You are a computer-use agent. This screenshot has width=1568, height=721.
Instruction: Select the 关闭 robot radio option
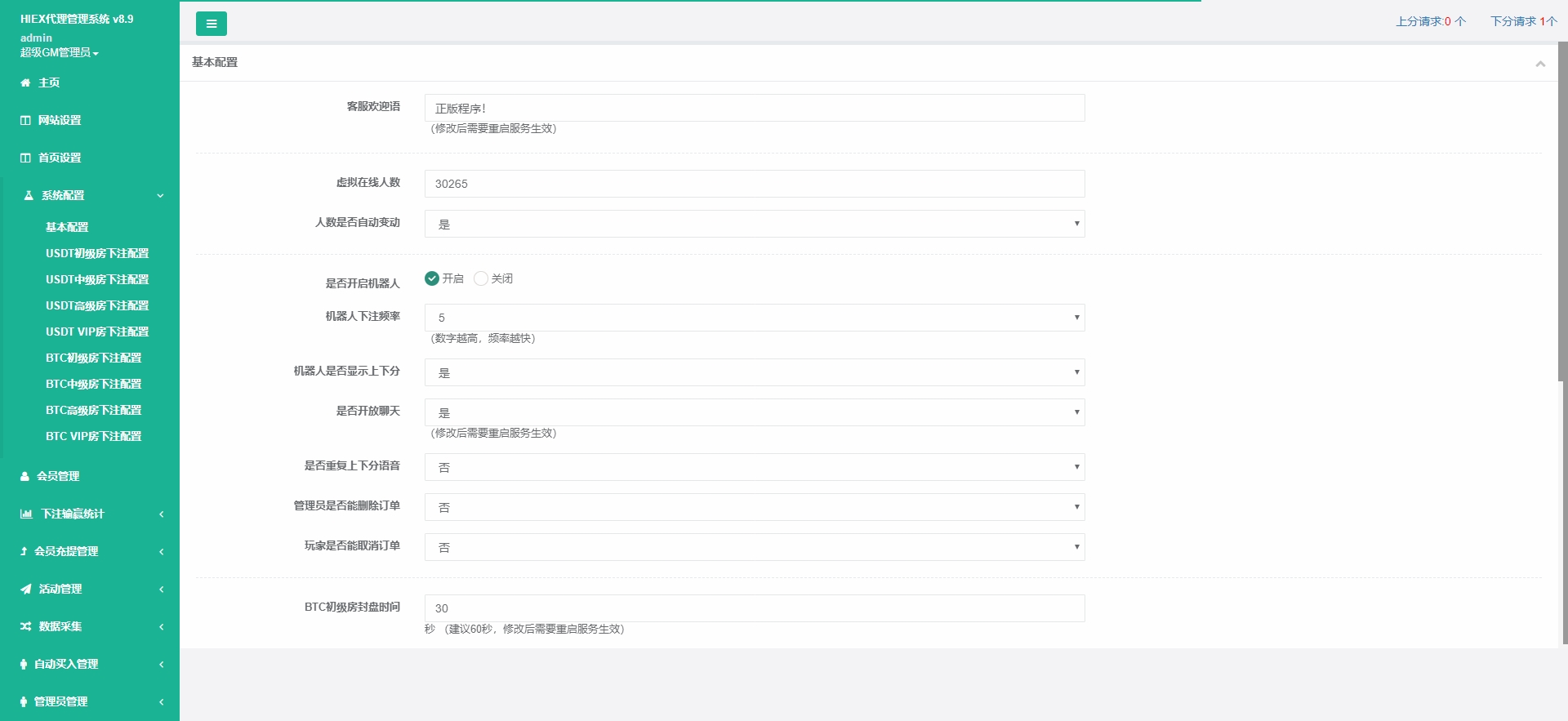481,278
